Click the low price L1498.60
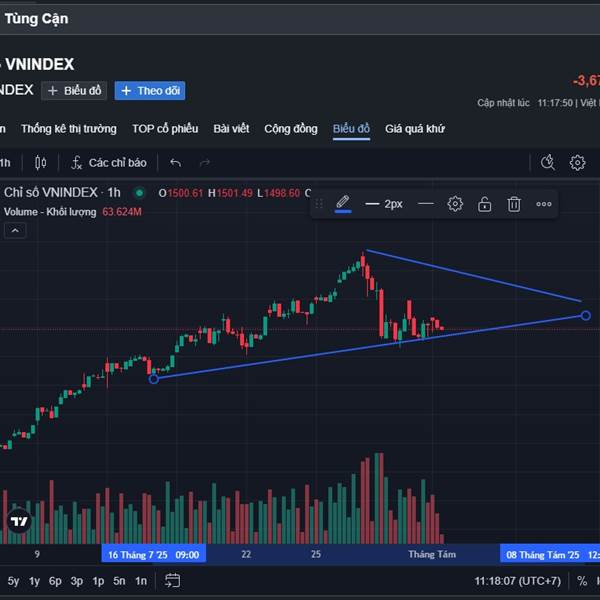Image resolution: width=600 pixels, height=600 pixels. 279,193
